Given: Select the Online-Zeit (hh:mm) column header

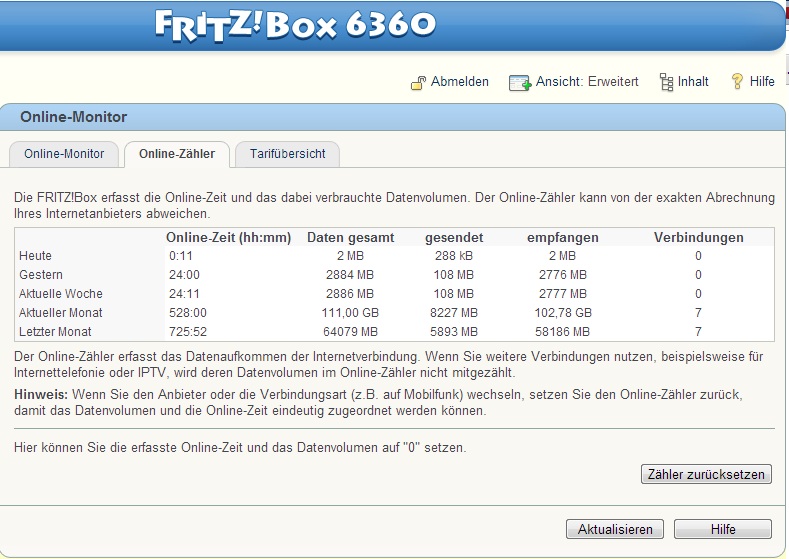Looking at the screenshot, I should (x=228, y=237).
